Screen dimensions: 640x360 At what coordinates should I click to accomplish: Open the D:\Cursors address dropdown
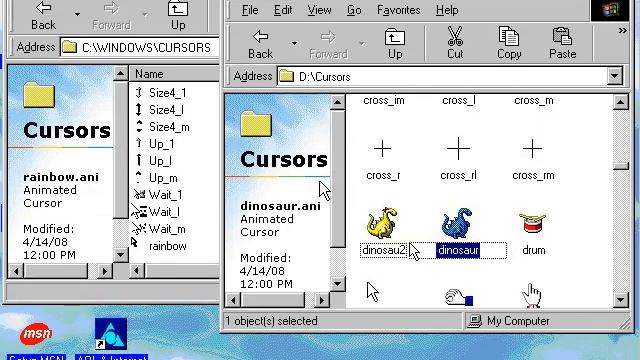(x=614, y=76)
